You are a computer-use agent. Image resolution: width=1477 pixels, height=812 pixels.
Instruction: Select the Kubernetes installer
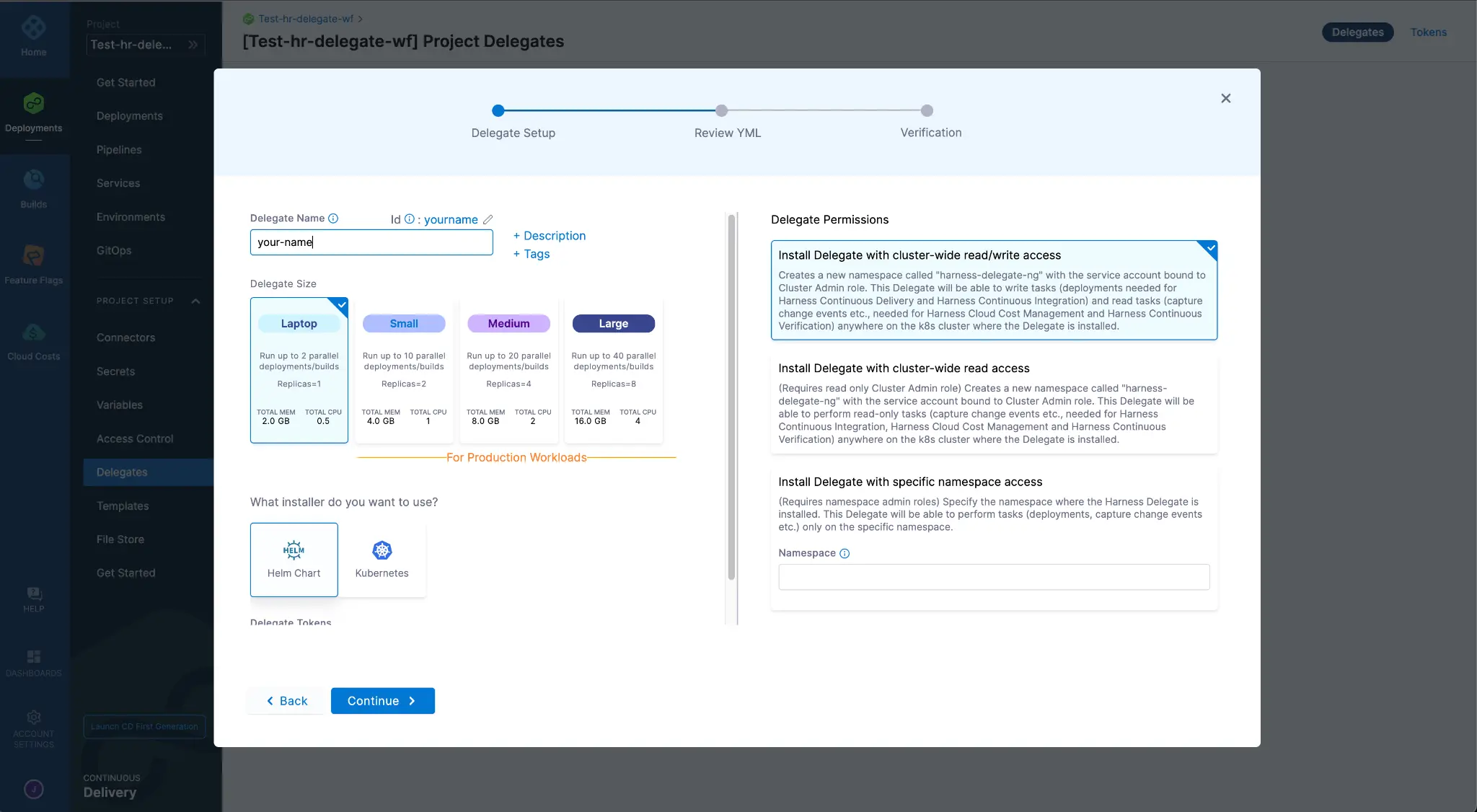tap(382, 559)
